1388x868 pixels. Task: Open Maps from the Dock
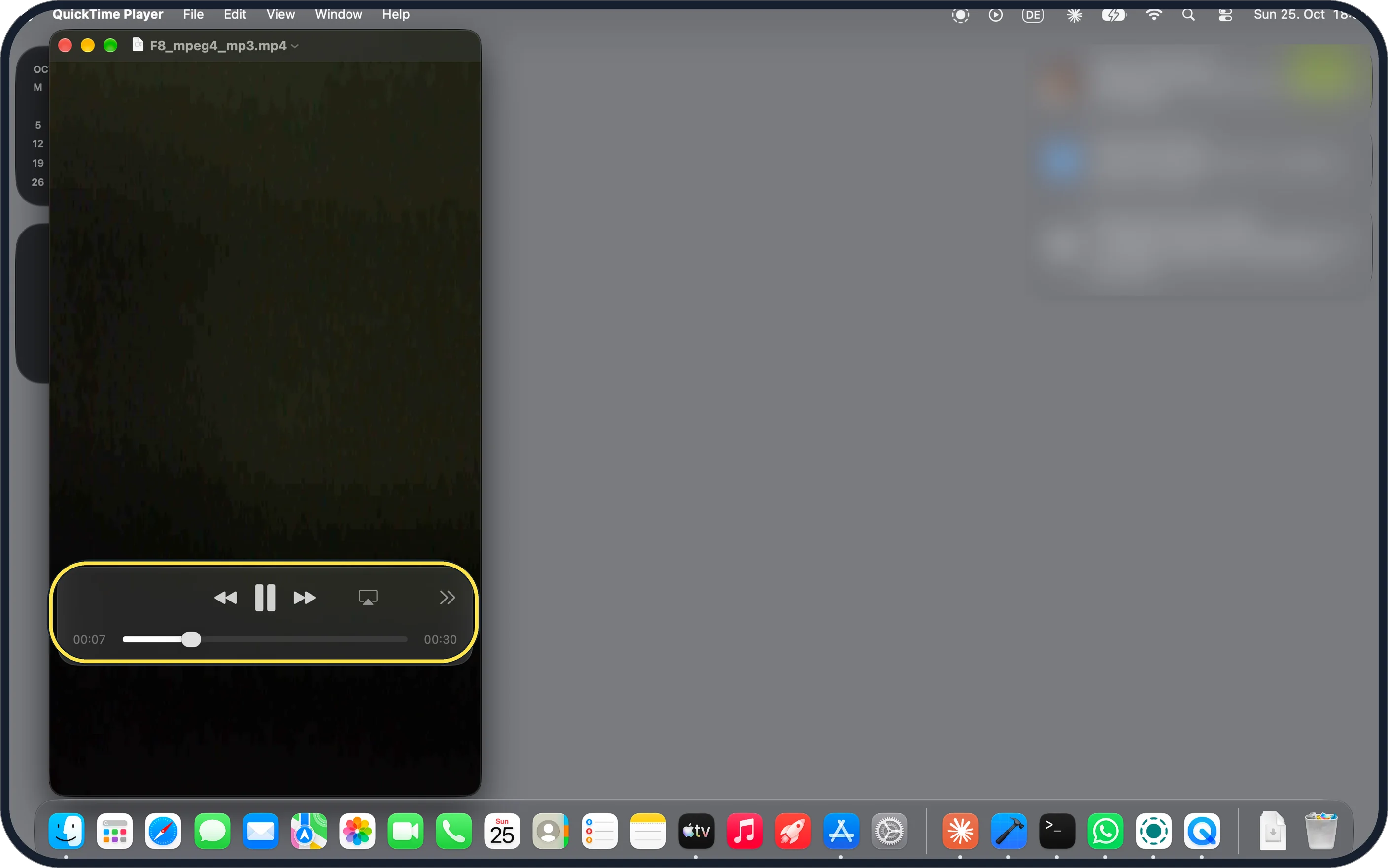coord(309,831)
